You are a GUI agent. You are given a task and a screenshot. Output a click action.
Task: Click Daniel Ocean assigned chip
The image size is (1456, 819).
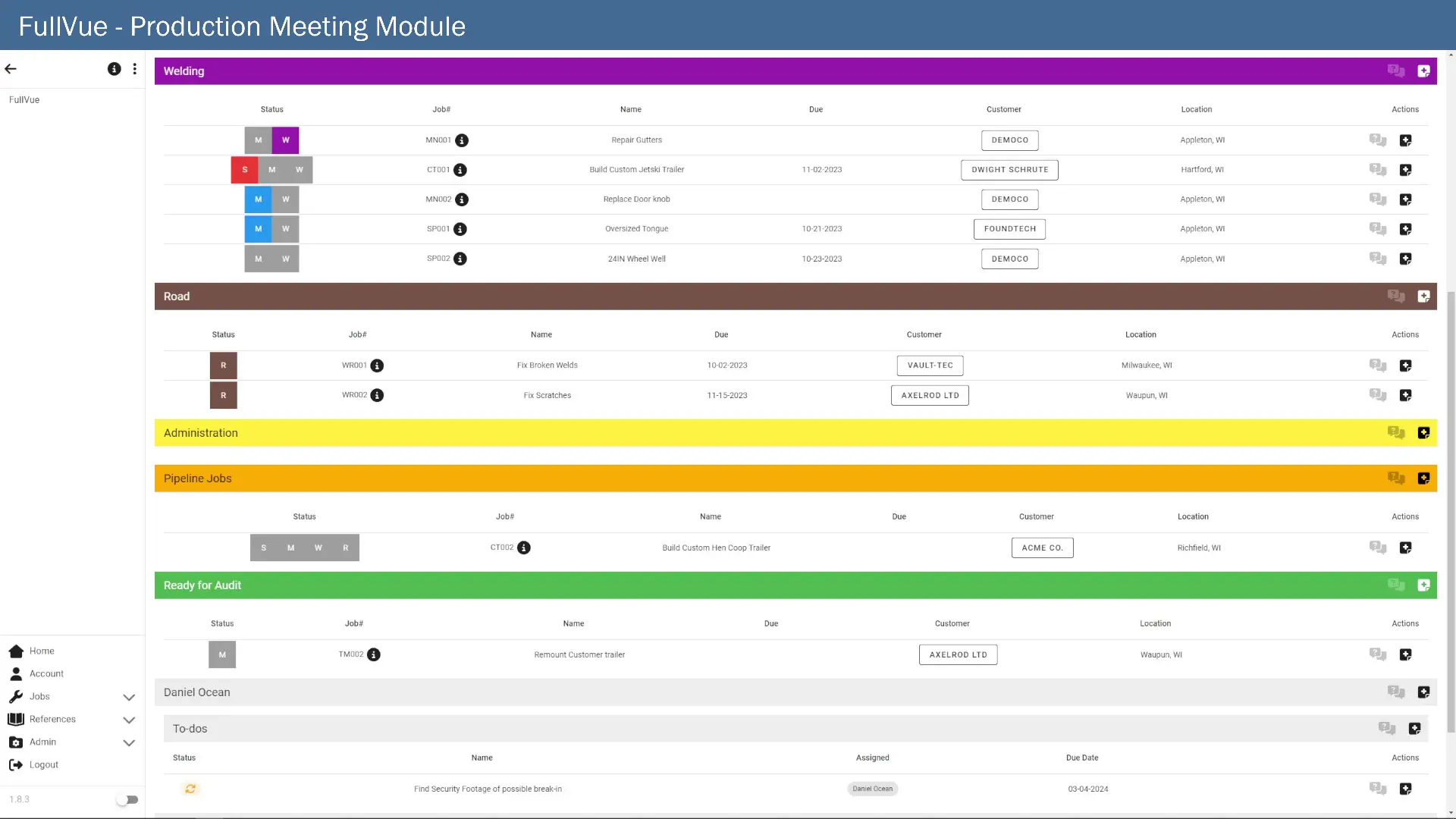(872, 789)
